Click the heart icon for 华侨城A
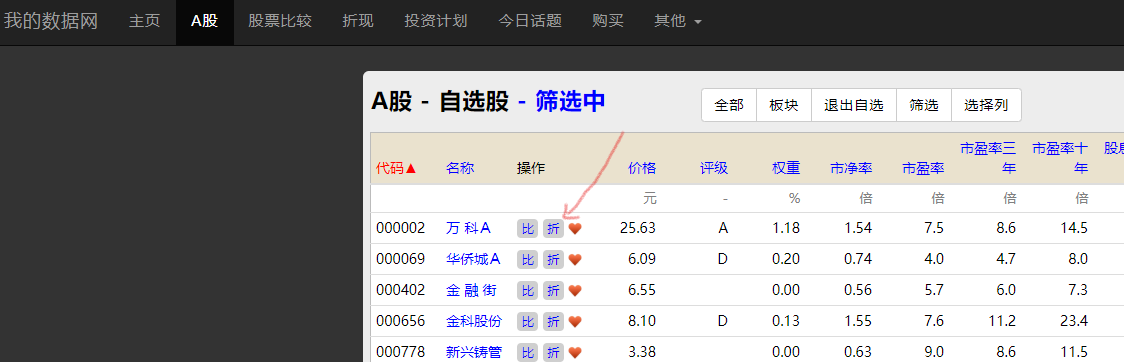Image resolution: width=1124 pixels, height=362 pixels. click(575, 259)
